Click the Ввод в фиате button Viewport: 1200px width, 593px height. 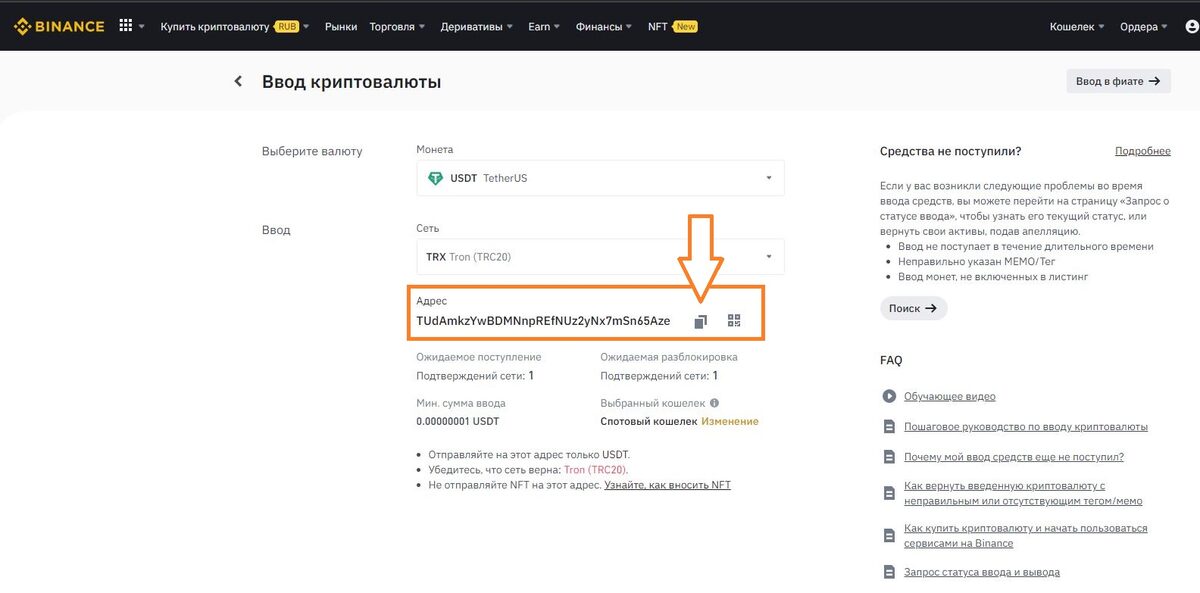point(1118,81)
